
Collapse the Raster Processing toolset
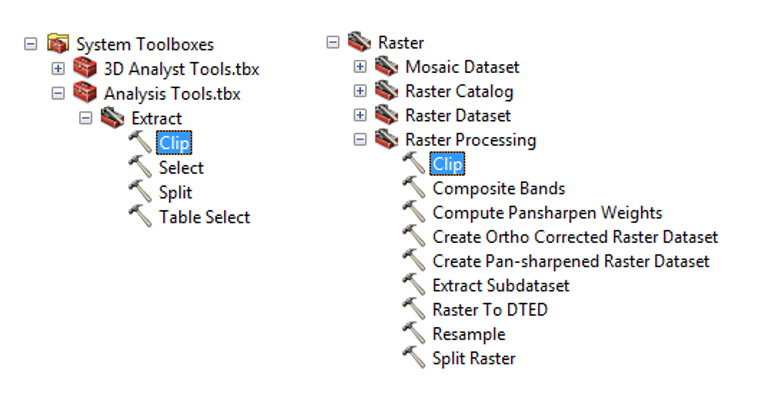[360, 141]
